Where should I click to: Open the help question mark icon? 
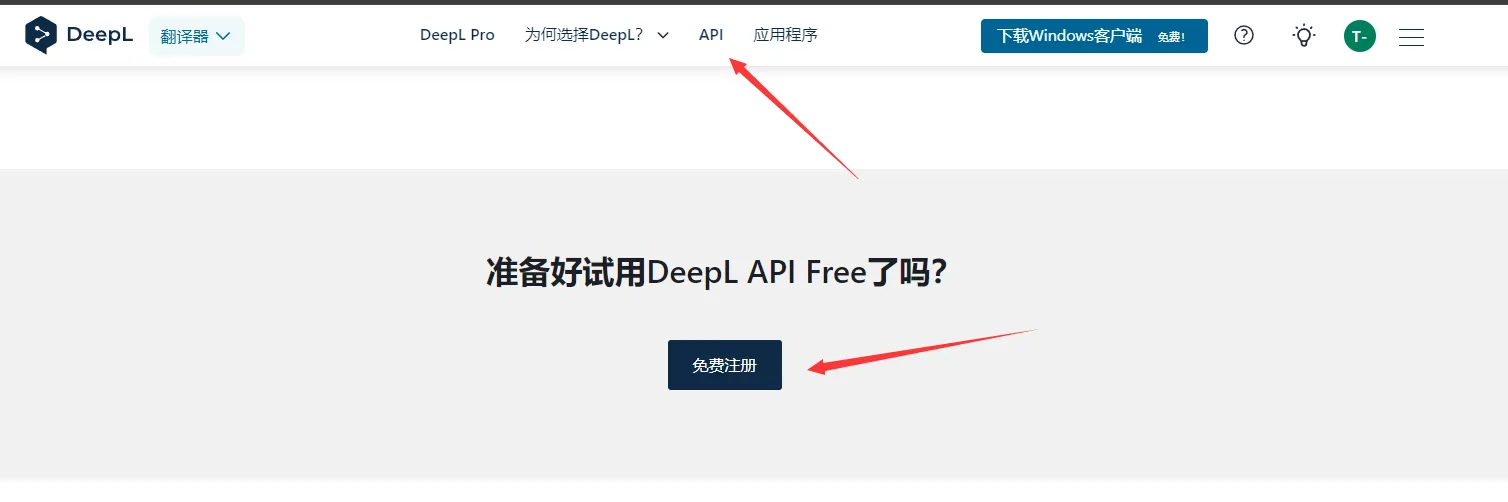pos(1244,36)
